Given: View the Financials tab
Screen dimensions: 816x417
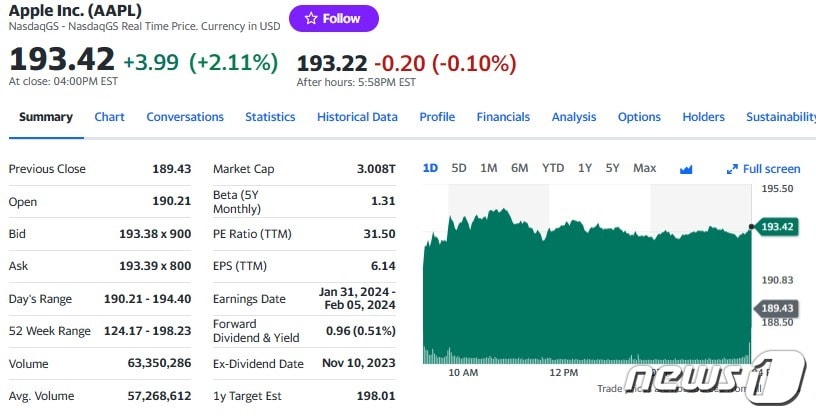Looking at the screenshot, I should coord(503,117).
